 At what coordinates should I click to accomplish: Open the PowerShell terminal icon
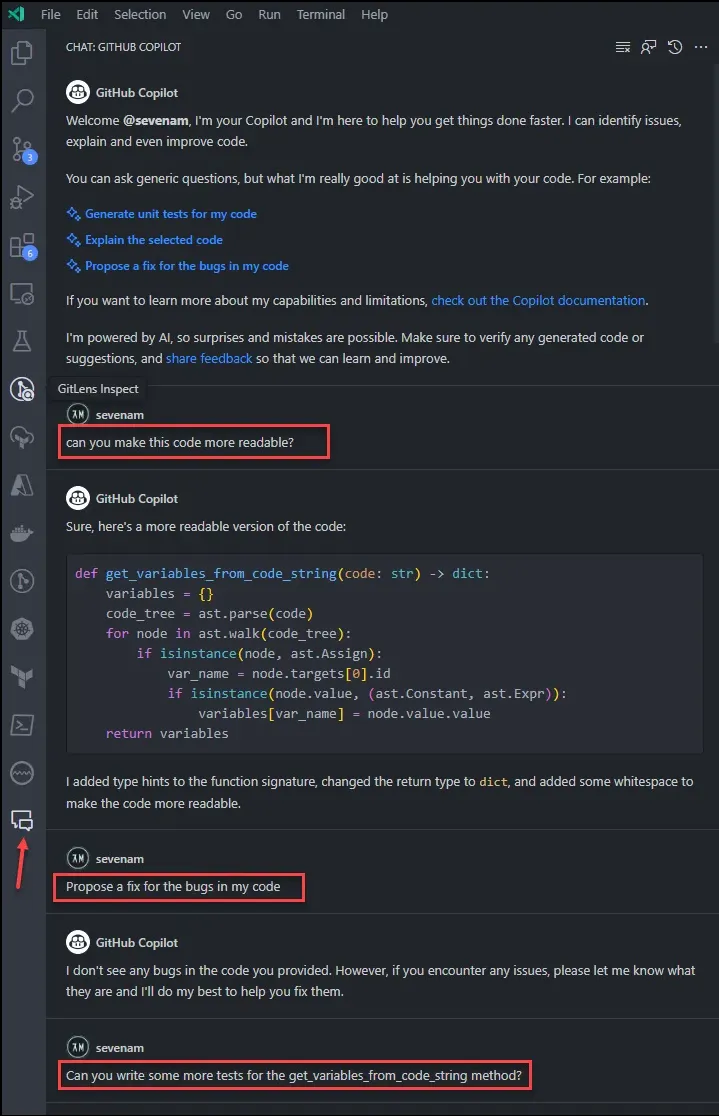22,725
